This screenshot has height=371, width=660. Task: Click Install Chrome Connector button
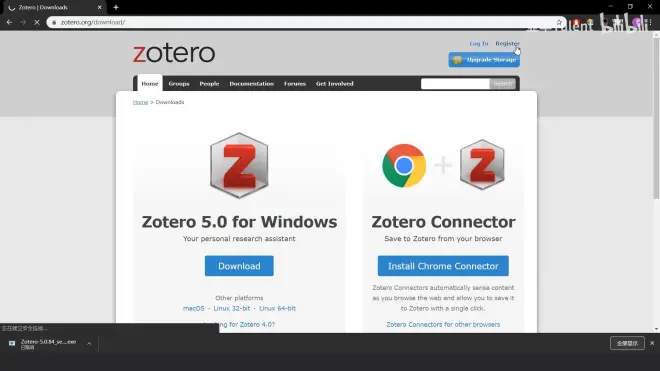click(443, 266)
